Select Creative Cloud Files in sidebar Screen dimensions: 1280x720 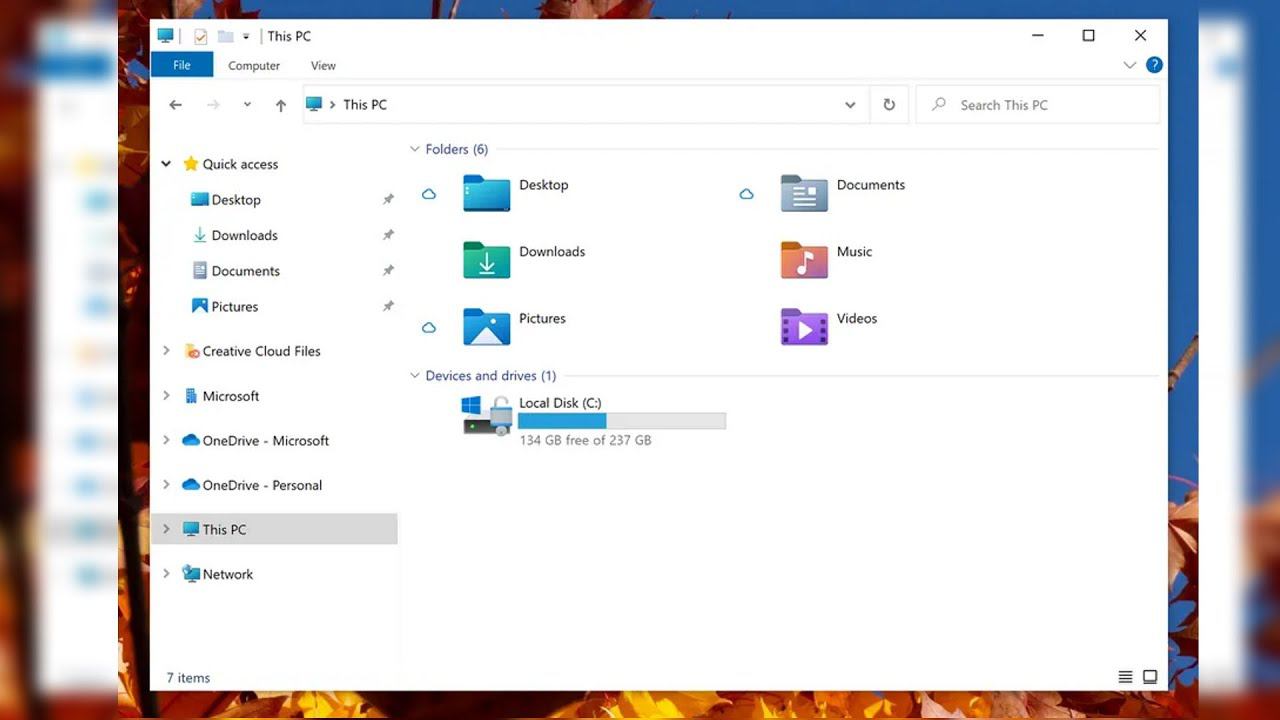(x=262, y=351)
